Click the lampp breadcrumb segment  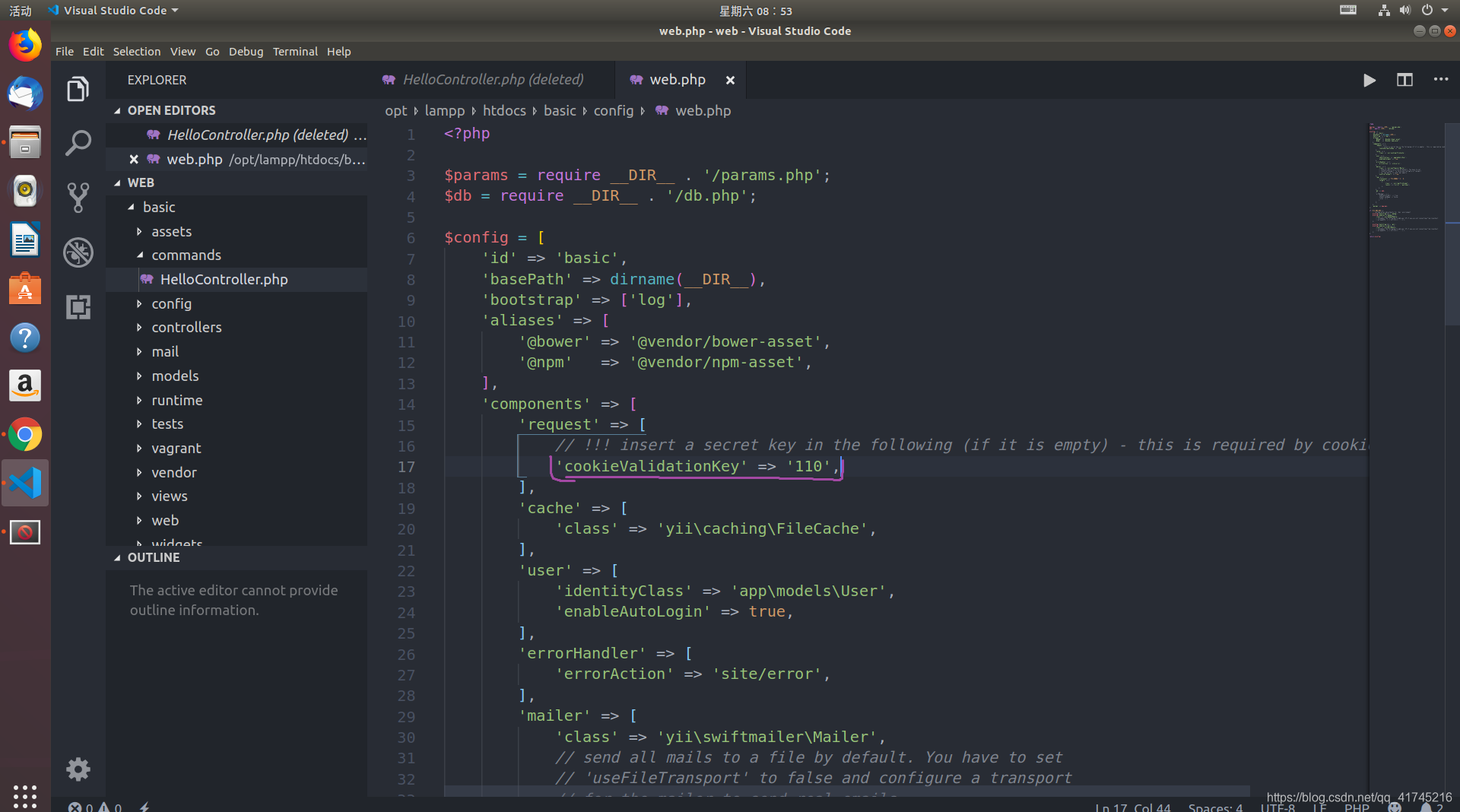pos(444,111)
